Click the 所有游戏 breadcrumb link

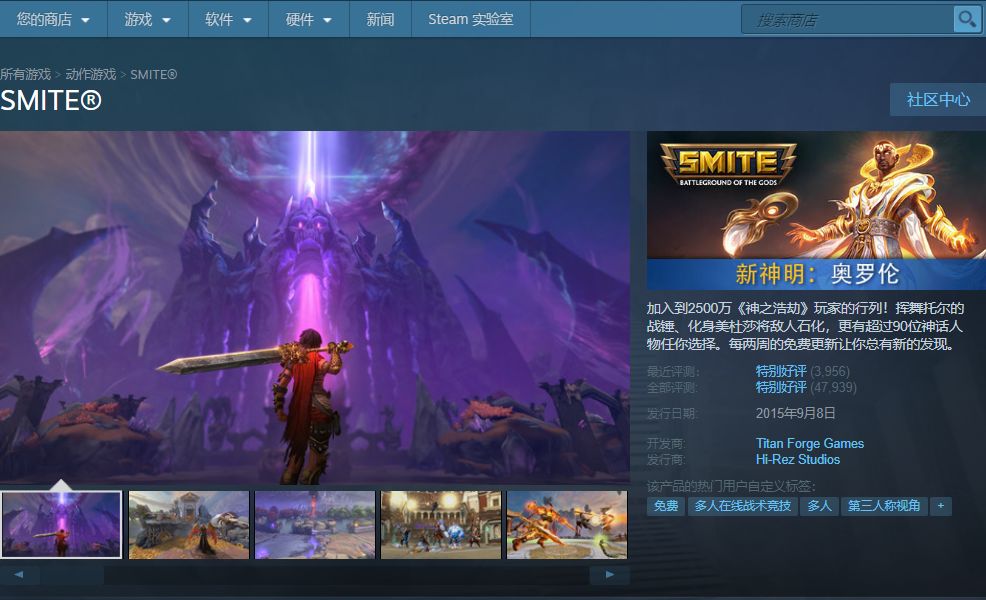point(25,74)
